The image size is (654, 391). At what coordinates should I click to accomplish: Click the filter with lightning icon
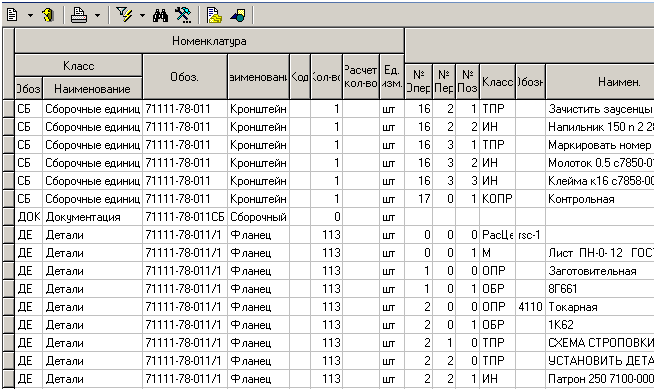coord(124,15)
